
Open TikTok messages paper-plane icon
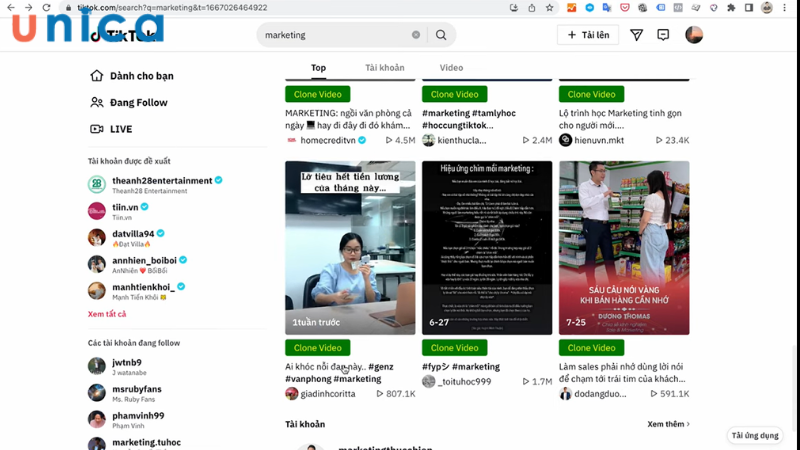coord(636,35)
